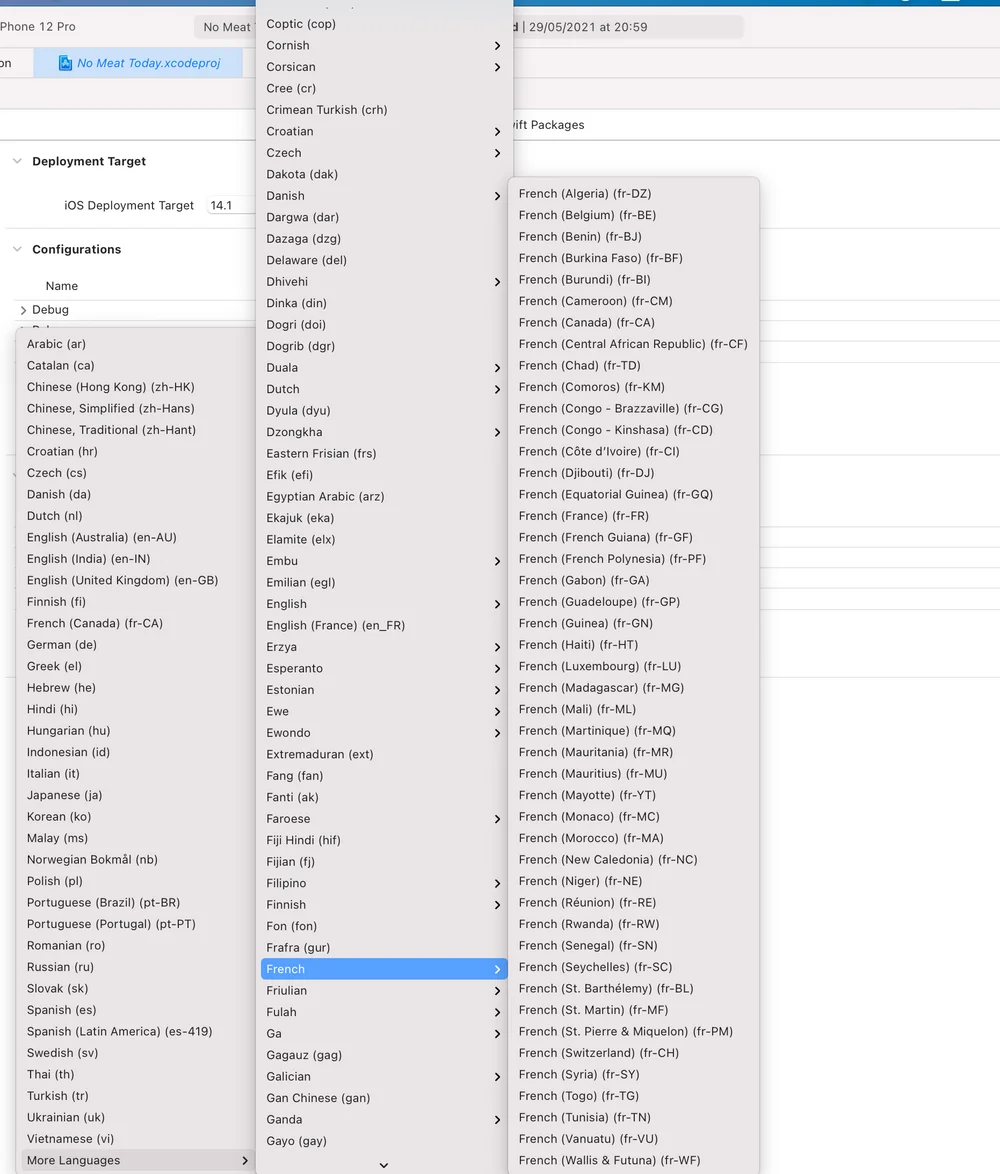Click the scroll-down arrow at the language menu bottom

coord(383,1165)
